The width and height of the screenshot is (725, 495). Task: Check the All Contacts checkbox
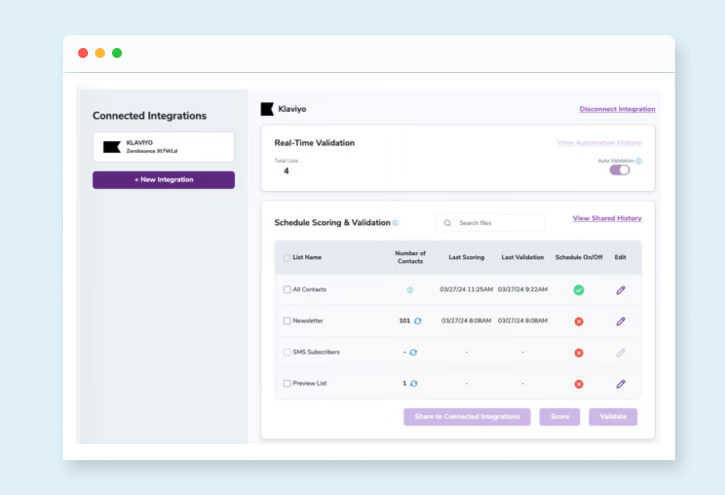click(x=287, y=290)
